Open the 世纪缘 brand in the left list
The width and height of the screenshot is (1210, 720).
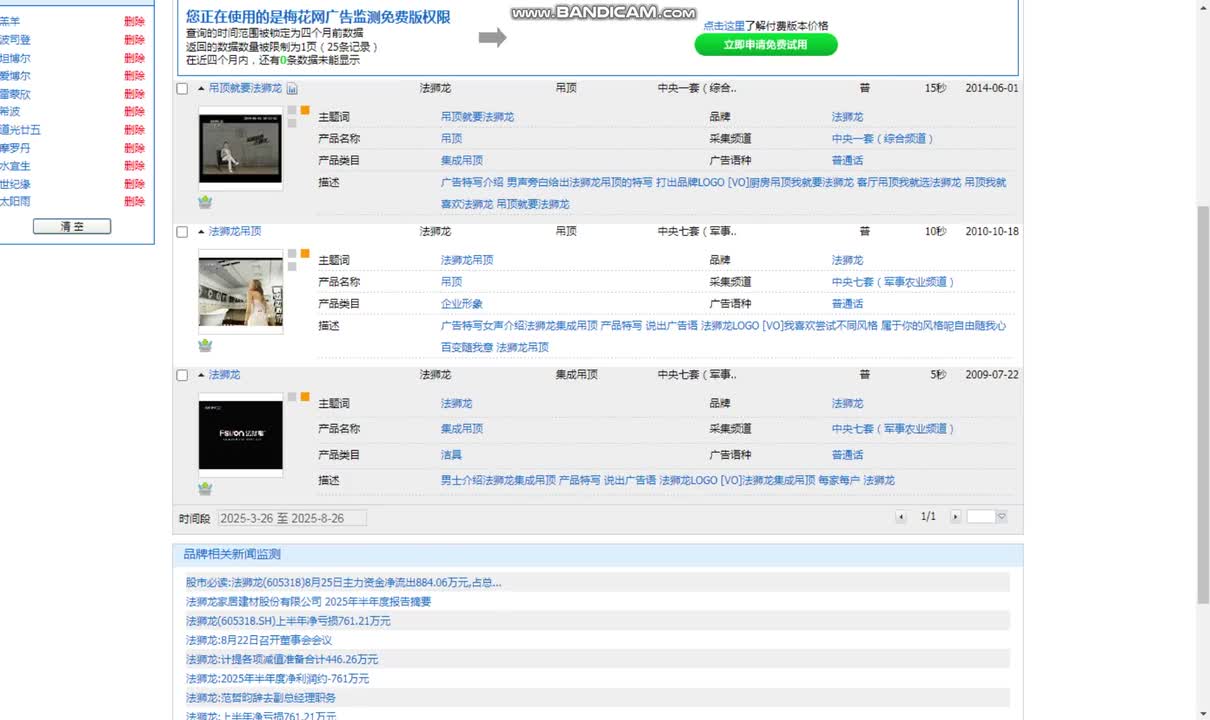pos(15,184)
